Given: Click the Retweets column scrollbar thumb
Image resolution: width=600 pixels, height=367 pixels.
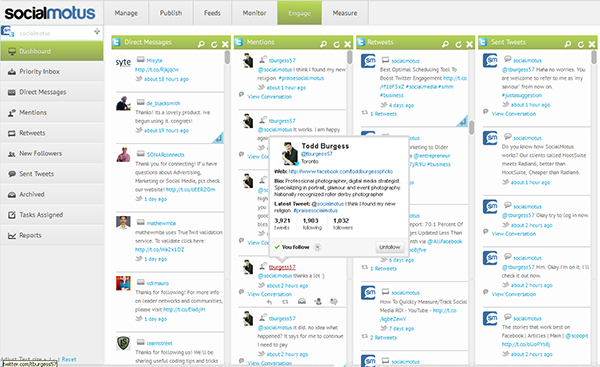Looking at the screenshot, I should pos(471,127).
